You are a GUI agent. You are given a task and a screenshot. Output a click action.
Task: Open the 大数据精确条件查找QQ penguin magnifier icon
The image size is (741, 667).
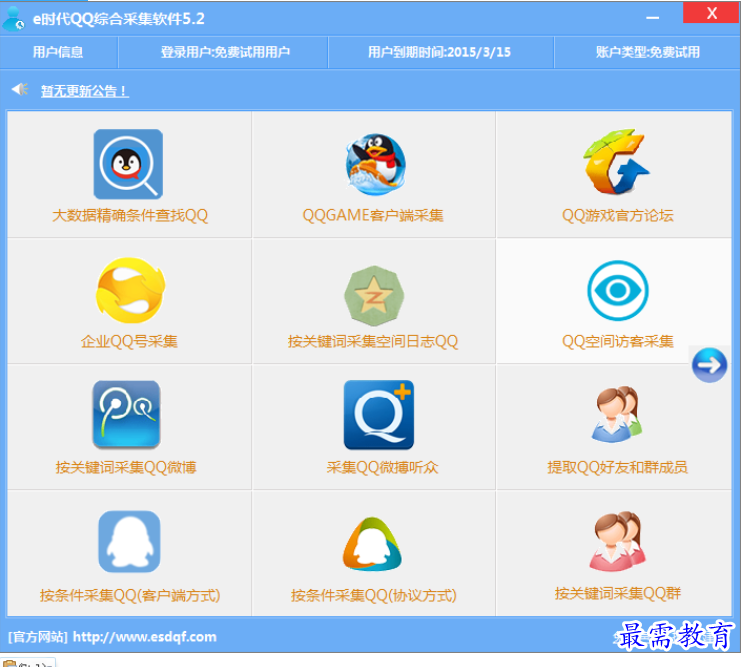128,164
